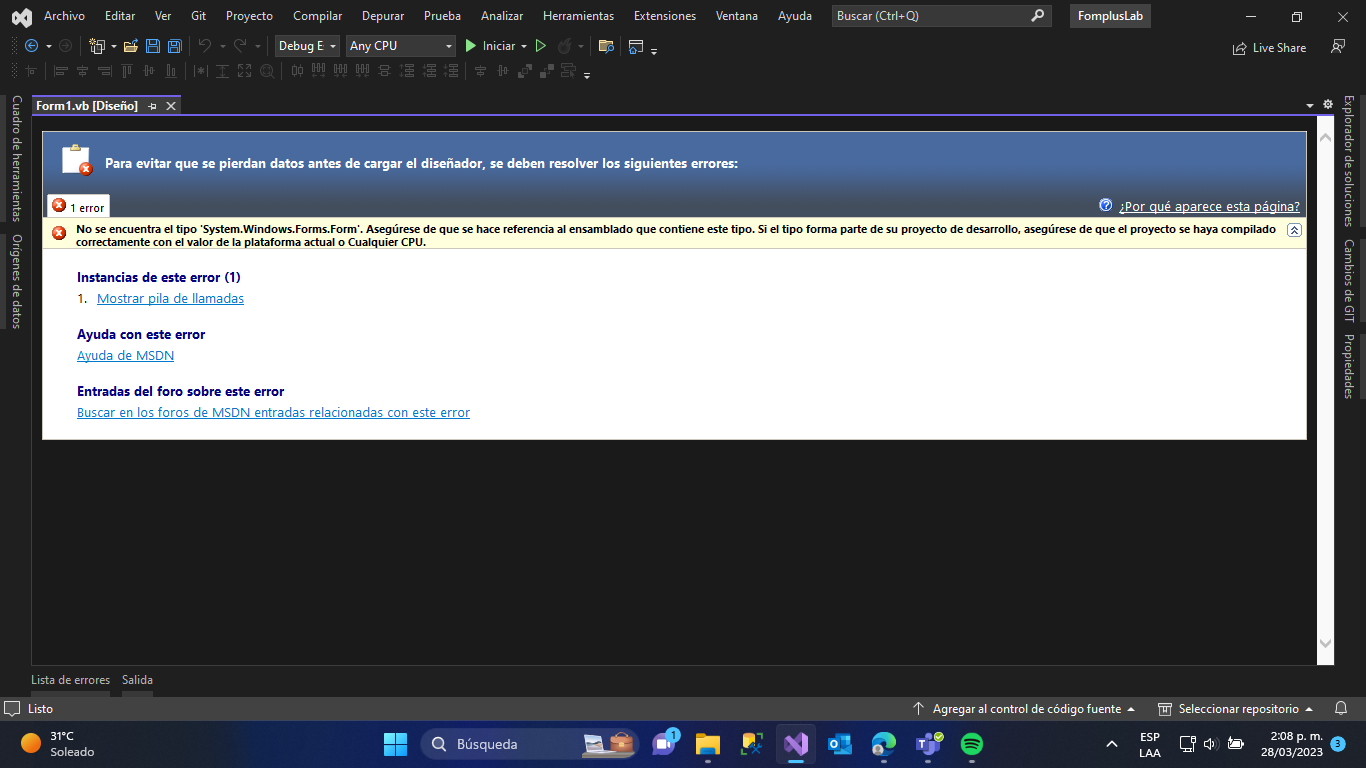Expand the Navigate Backward history dropdown arrow
Viewport: 1366px width, 768px height.
tap(47, 46)
